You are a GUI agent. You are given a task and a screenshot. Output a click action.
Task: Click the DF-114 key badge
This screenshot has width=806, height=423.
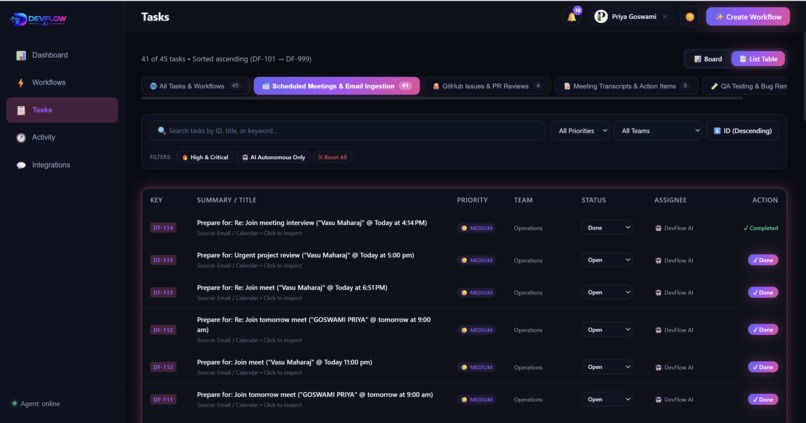tap(163, 228)
